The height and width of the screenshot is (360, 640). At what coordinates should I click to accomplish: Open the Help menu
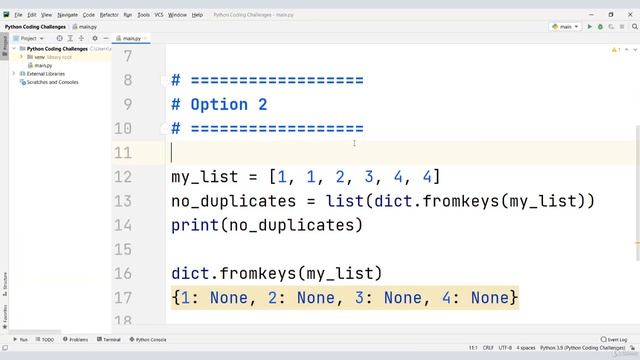[197, 15]
